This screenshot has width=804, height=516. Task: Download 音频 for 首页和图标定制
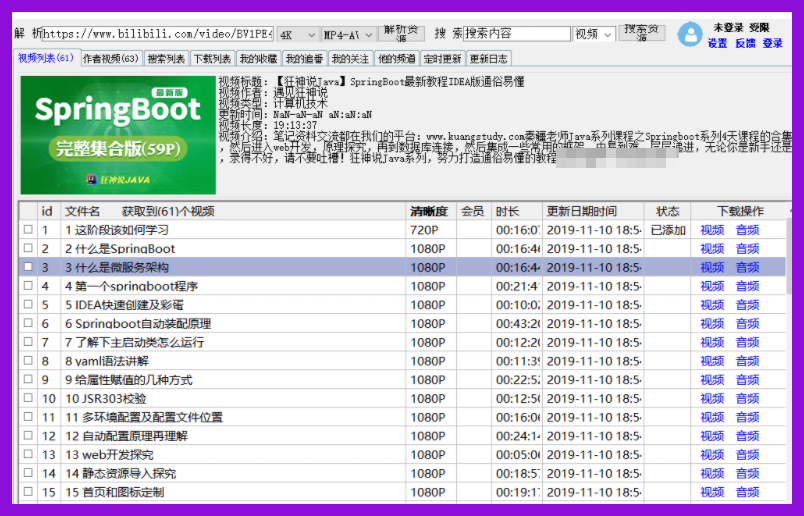pyautogui.click(x=747, y=492)
